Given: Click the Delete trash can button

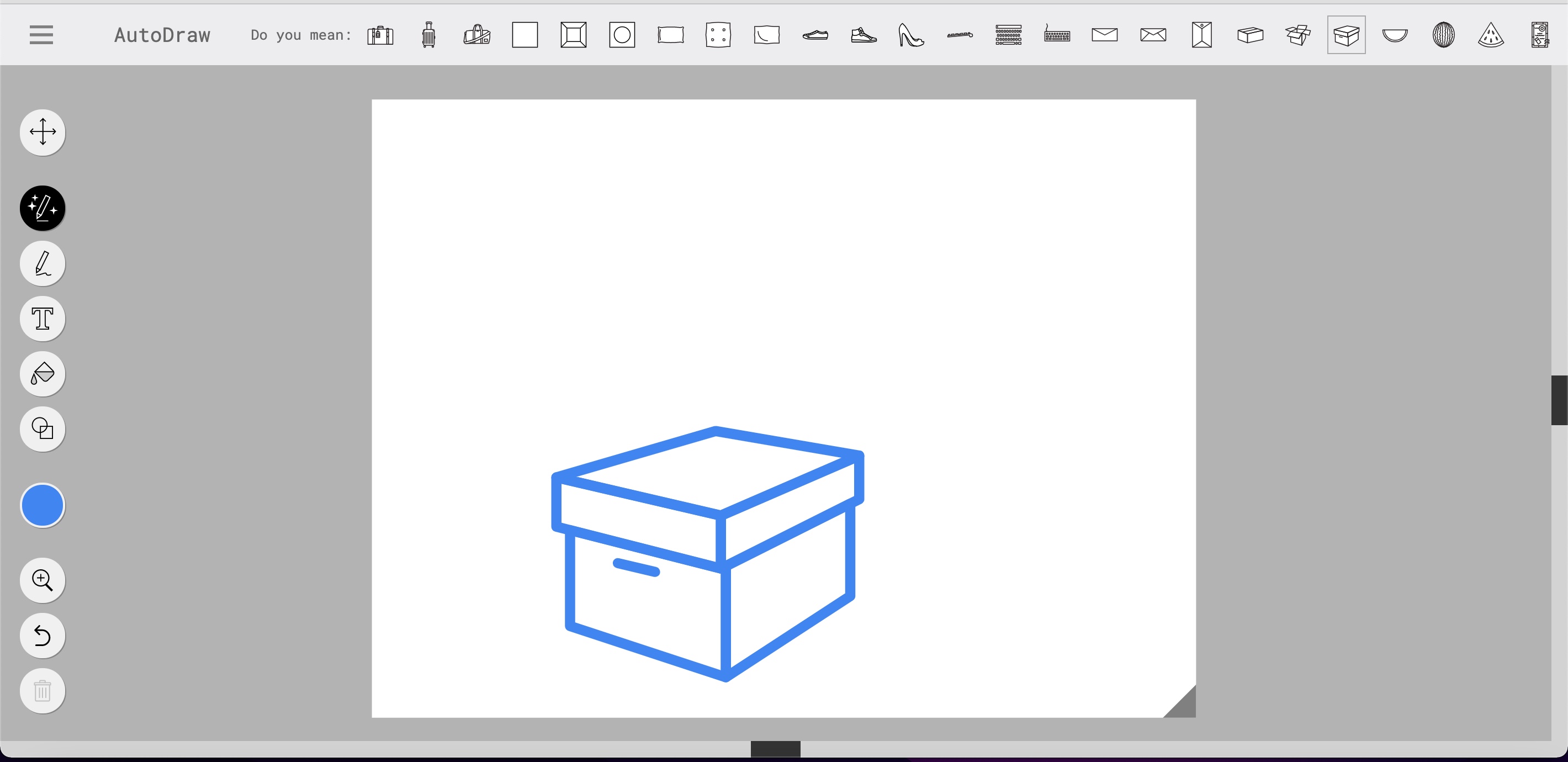Looking at the screenshot, I should 43,691.
